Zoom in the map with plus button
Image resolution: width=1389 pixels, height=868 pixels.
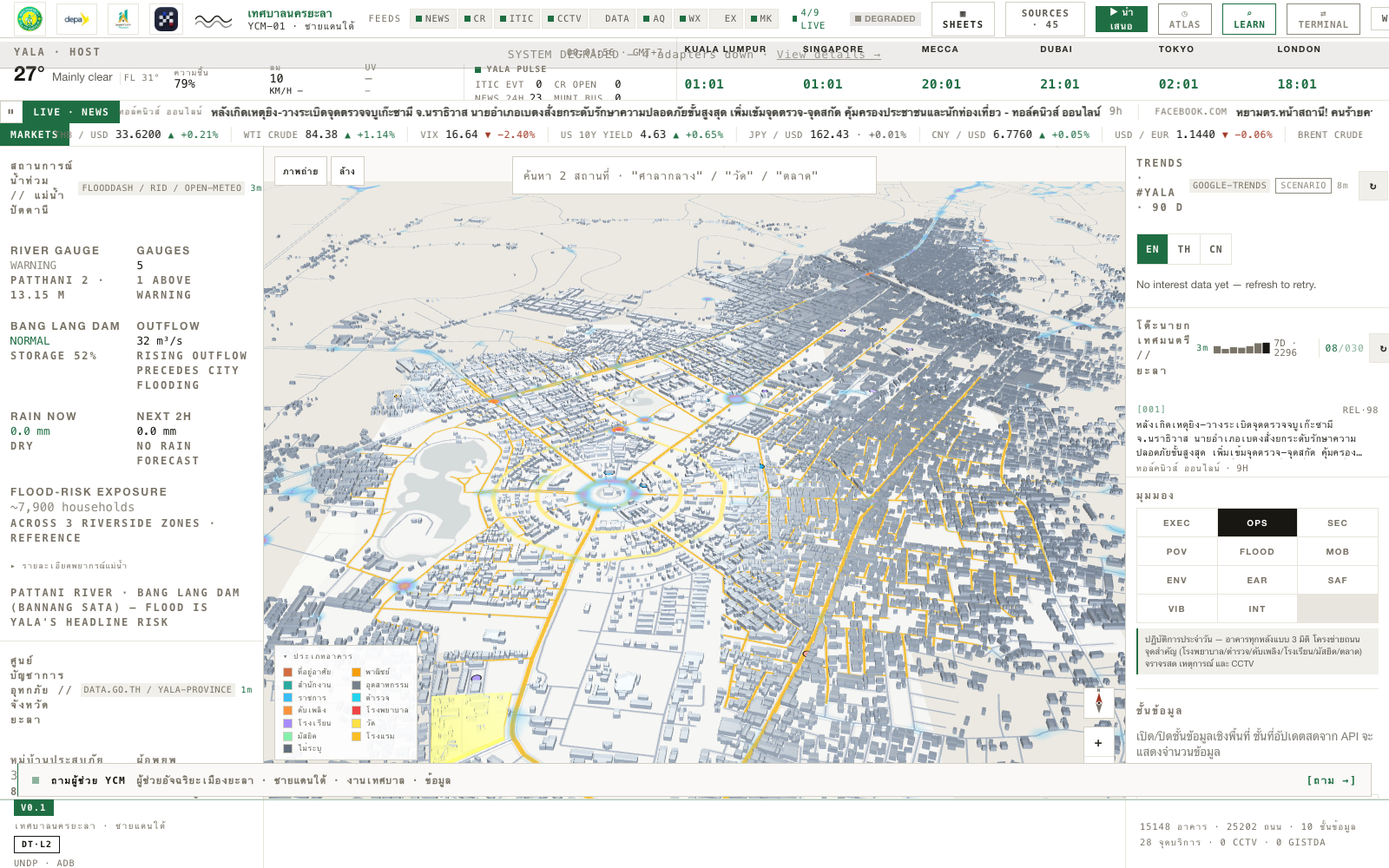[x=1098, y=742]
